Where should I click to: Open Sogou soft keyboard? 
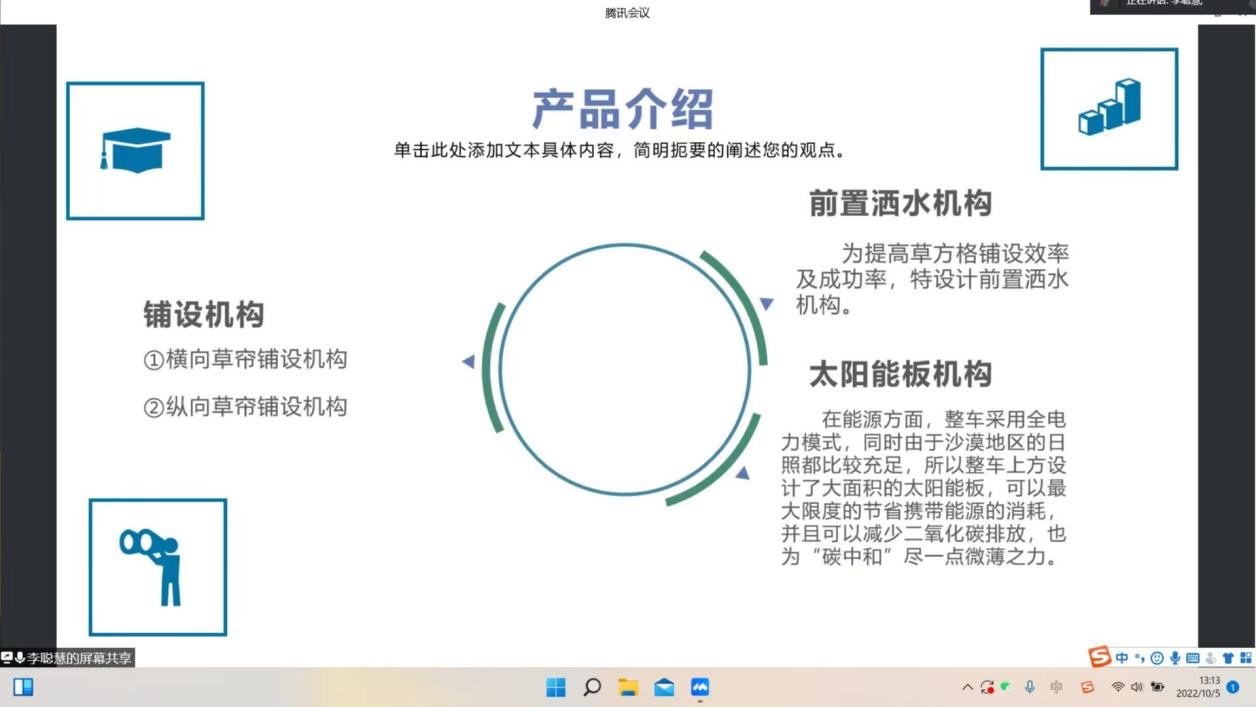tap(1193, 658)
